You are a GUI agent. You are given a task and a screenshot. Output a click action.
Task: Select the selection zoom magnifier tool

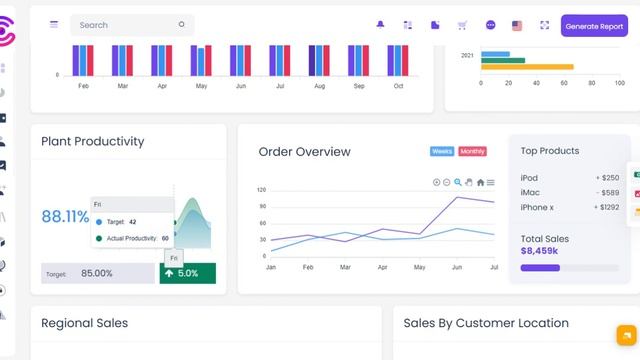coord(458,182)
